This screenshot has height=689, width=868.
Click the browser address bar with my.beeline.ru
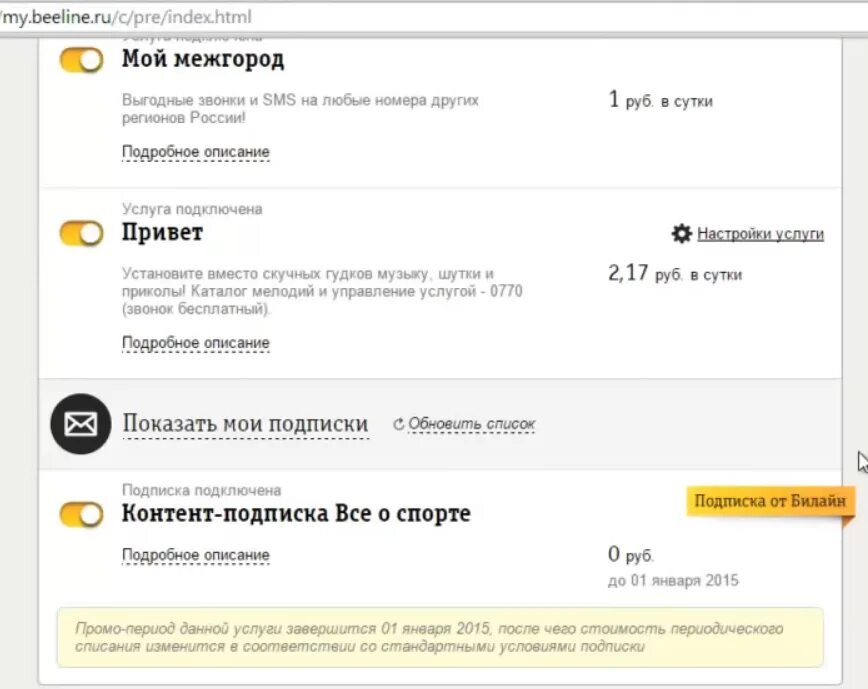pos(130,16)
